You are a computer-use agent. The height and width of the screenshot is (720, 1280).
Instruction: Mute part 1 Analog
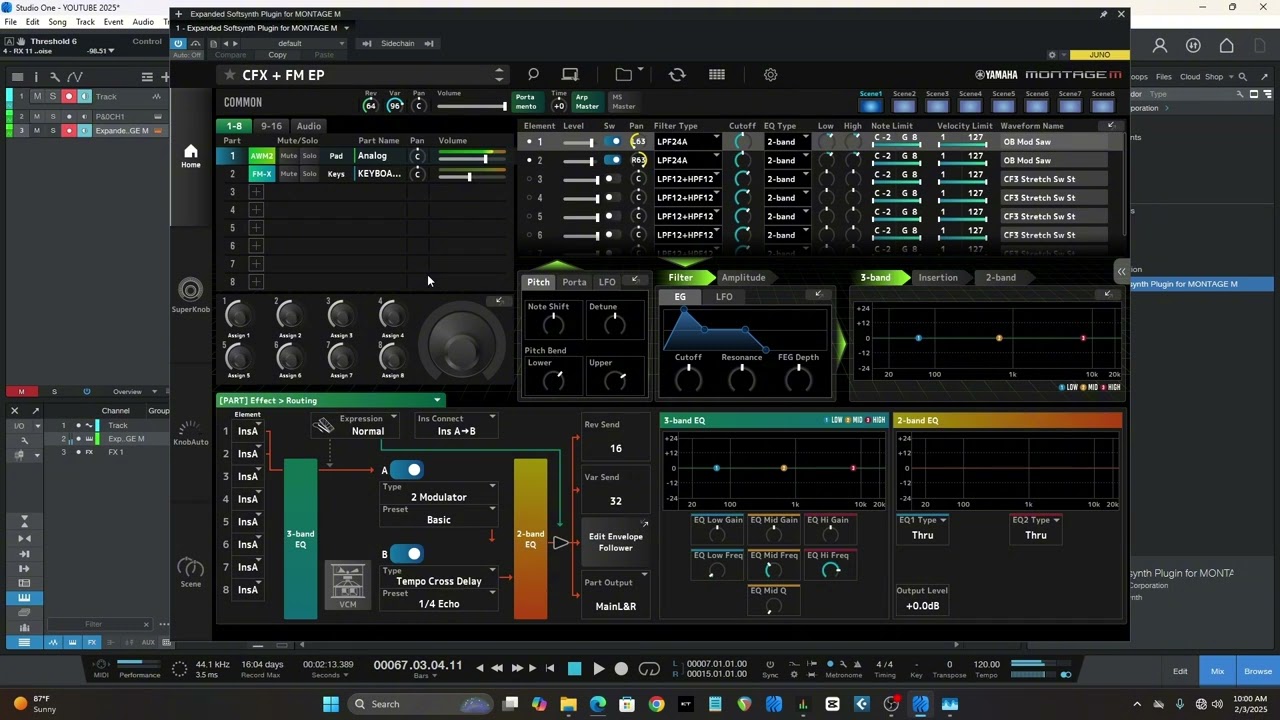[x=288, y=156]
